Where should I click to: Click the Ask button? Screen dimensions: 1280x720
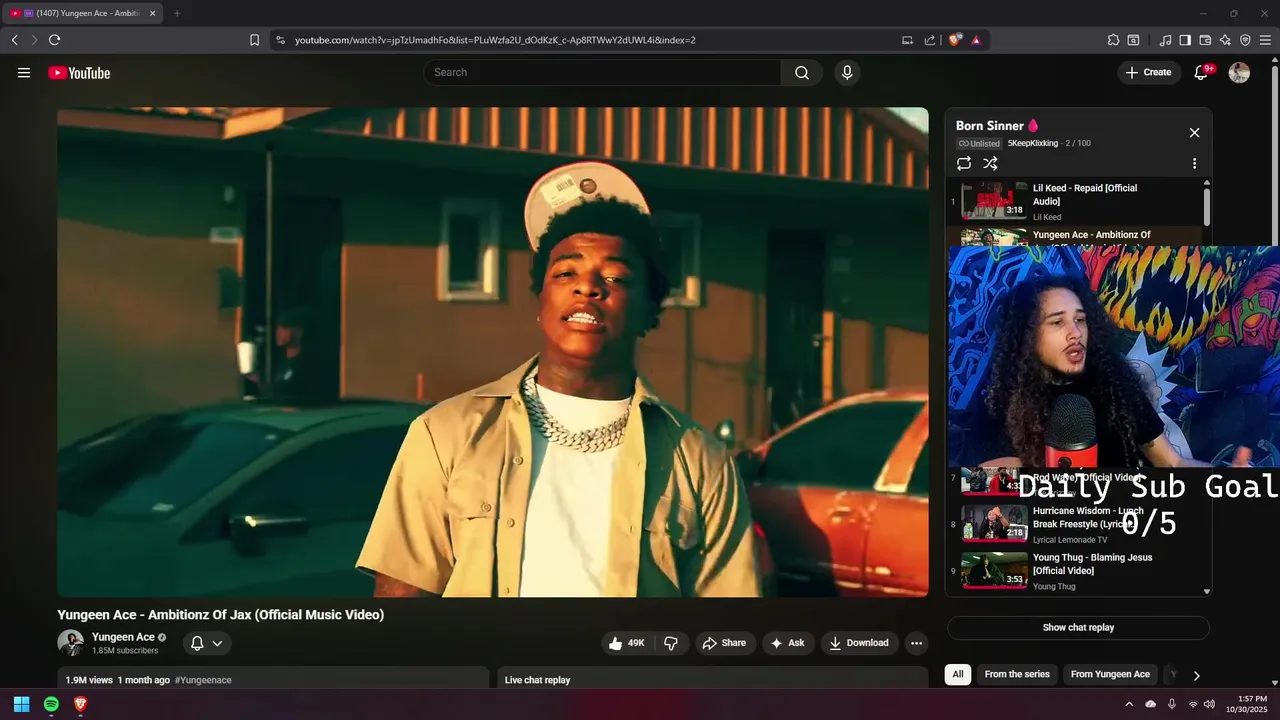pyautogui.click(x=788, y=643)
